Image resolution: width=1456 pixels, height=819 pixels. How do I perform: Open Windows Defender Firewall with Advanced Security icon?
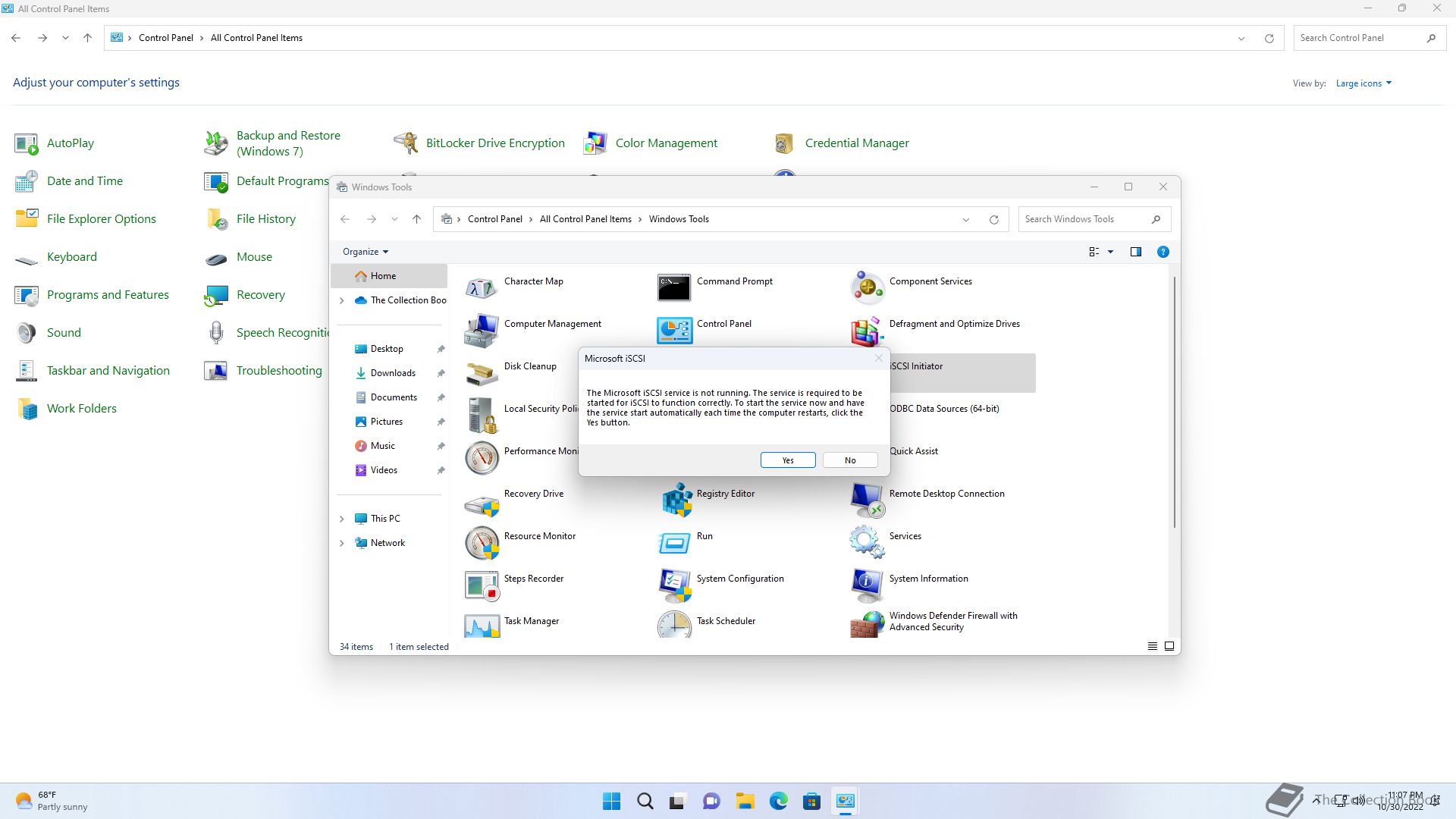867,625
